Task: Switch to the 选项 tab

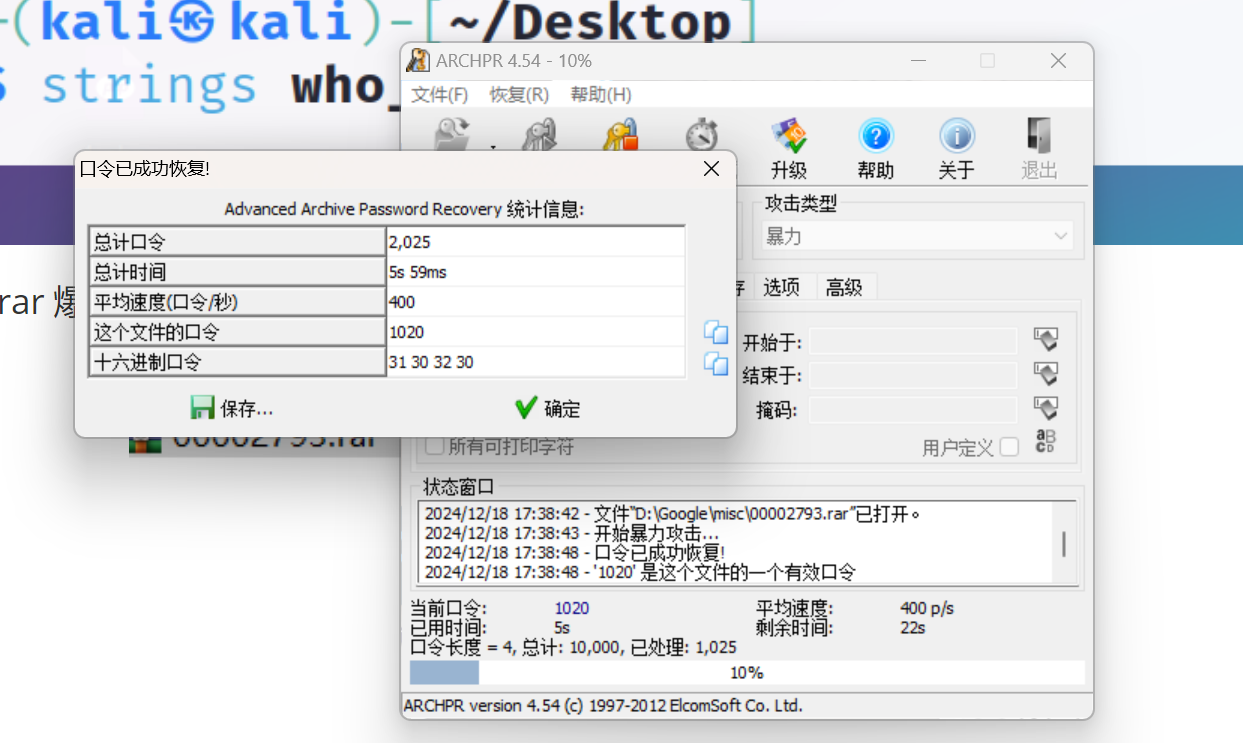Action: 782,287
